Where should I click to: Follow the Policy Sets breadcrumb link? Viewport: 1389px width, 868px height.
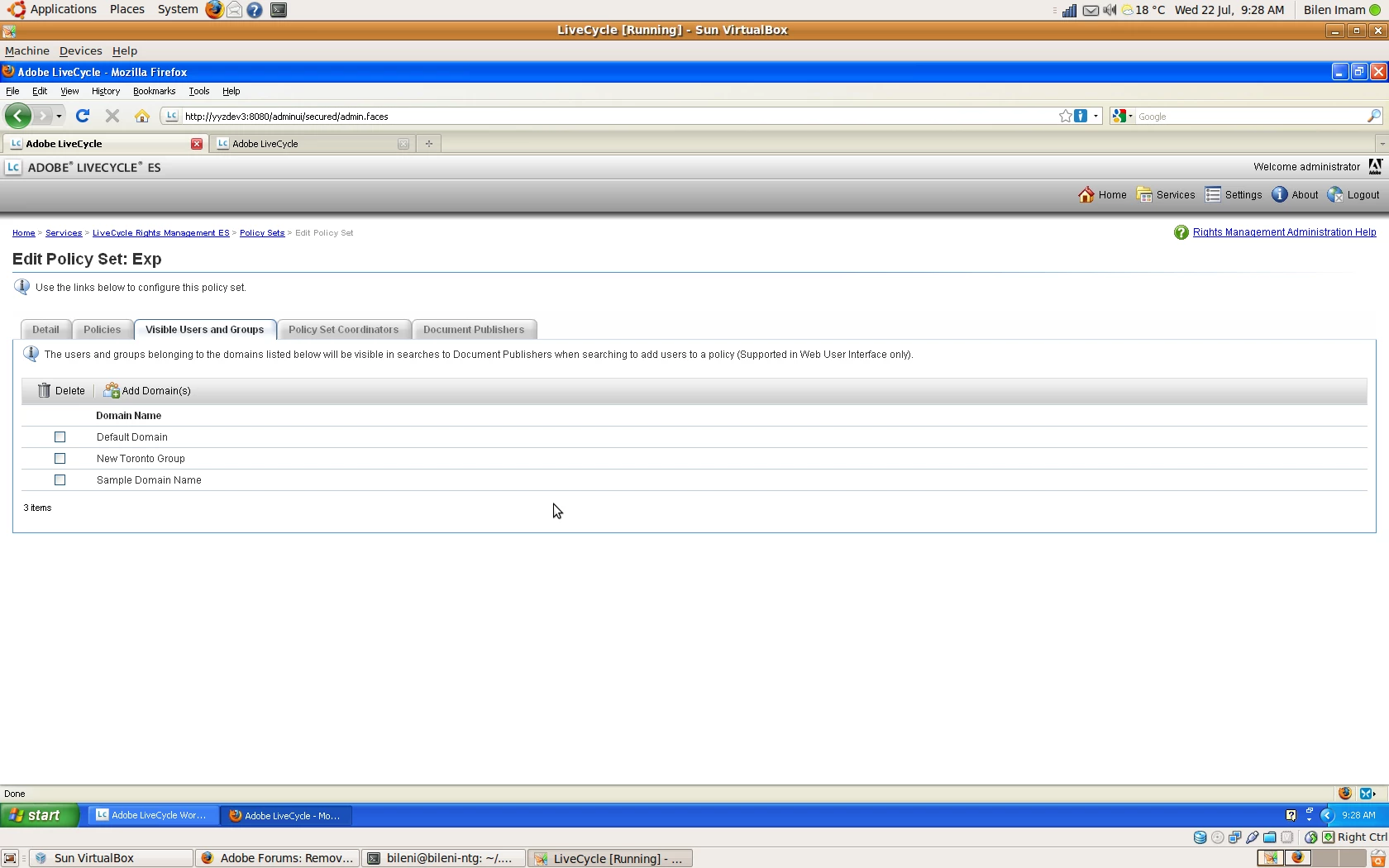tap(262, 233)
